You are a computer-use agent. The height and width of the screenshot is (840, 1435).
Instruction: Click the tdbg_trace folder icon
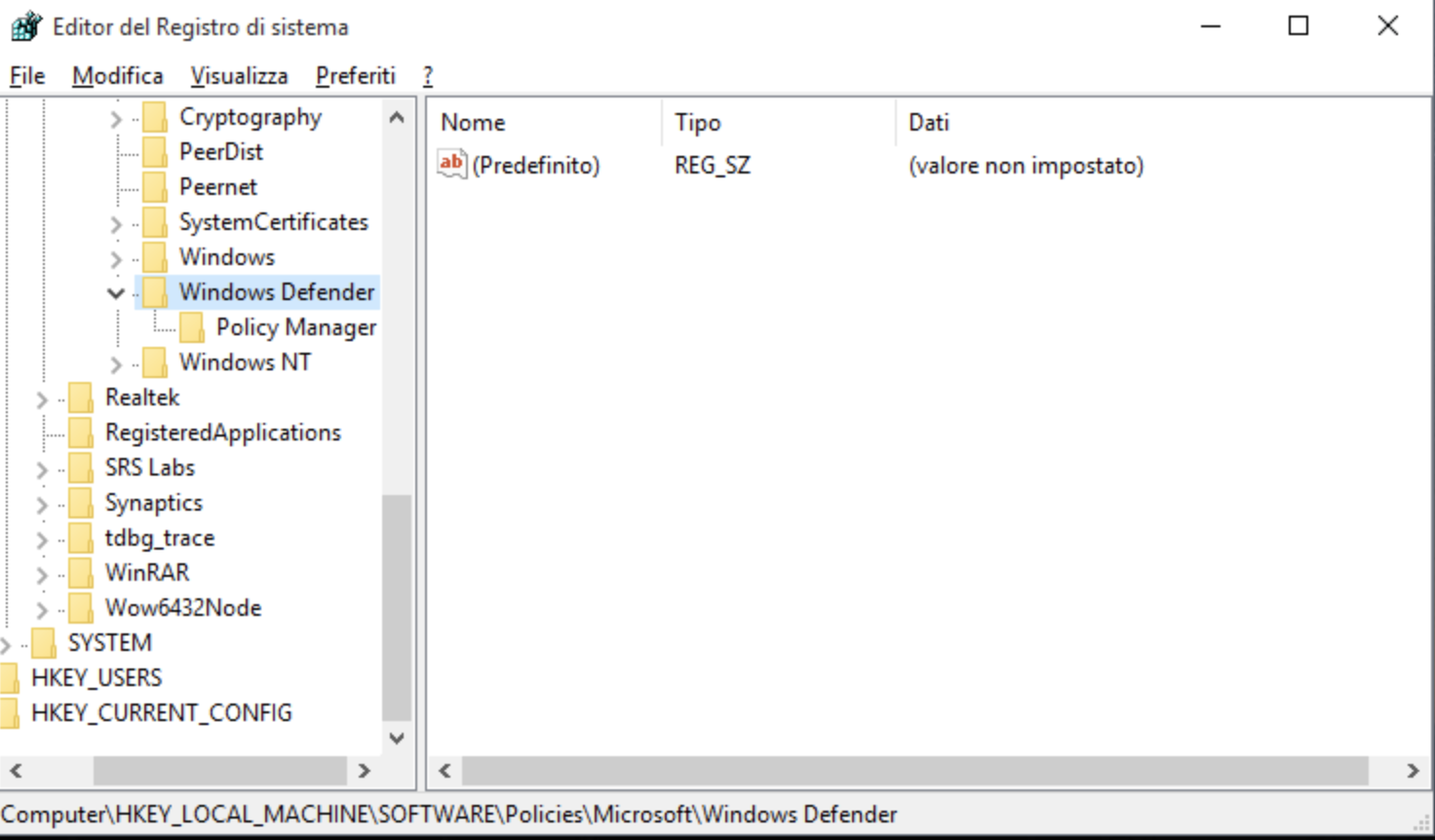pos(81,539)
